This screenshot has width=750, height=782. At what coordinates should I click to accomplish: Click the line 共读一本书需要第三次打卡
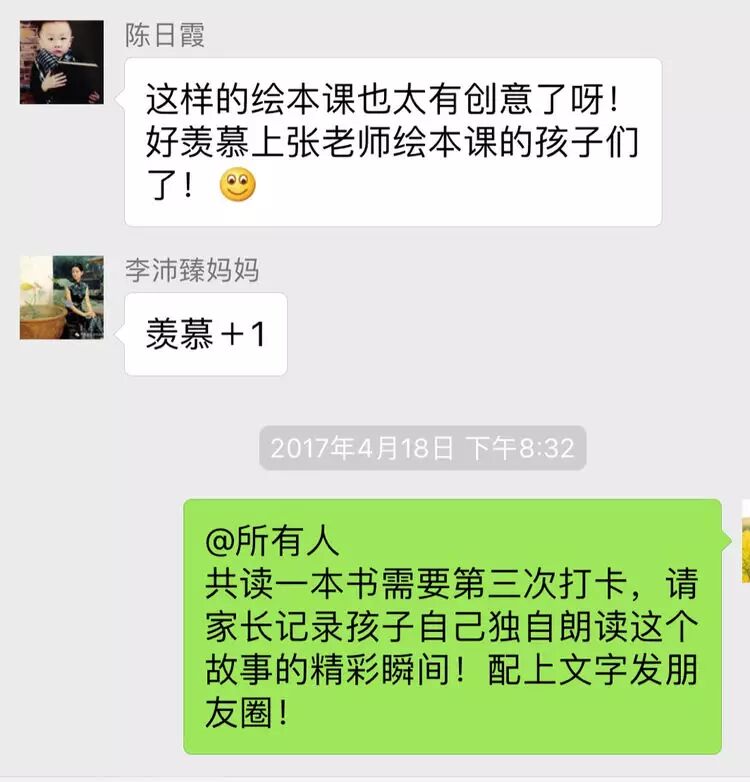[416, 584]
